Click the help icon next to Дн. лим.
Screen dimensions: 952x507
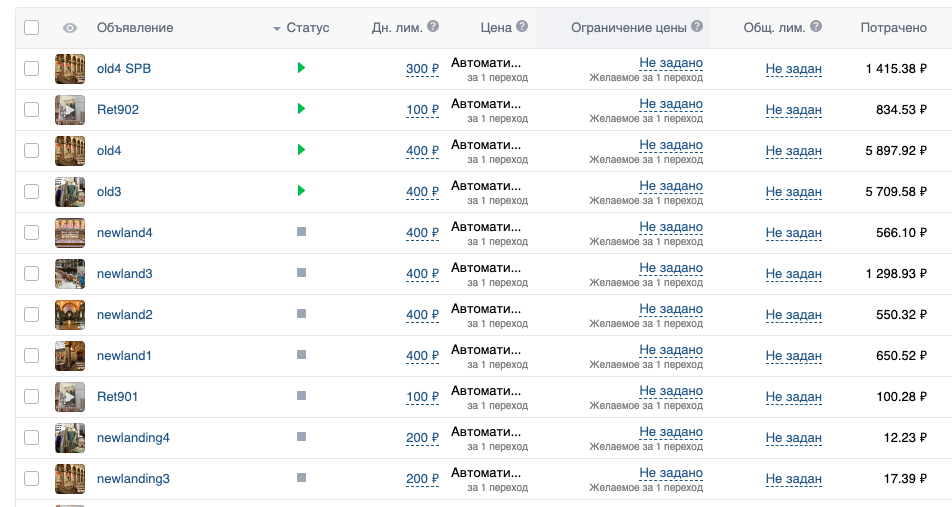click(433, 27)
